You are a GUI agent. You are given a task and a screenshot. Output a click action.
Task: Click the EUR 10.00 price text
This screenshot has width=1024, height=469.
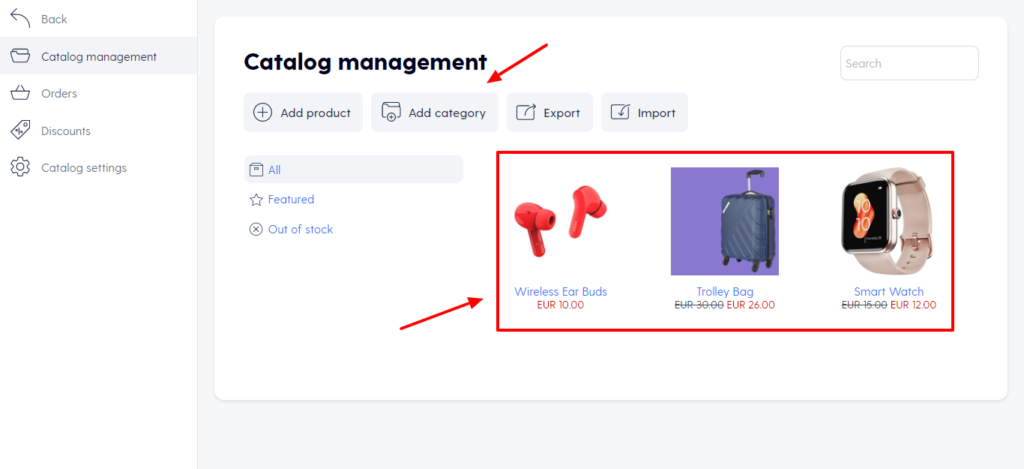click(x=560, y=304)
